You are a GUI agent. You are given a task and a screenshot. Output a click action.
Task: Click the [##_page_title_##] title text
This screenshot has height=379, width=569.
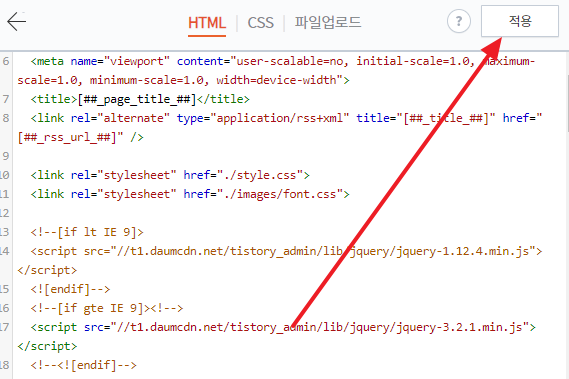click(x=137, y=99)
